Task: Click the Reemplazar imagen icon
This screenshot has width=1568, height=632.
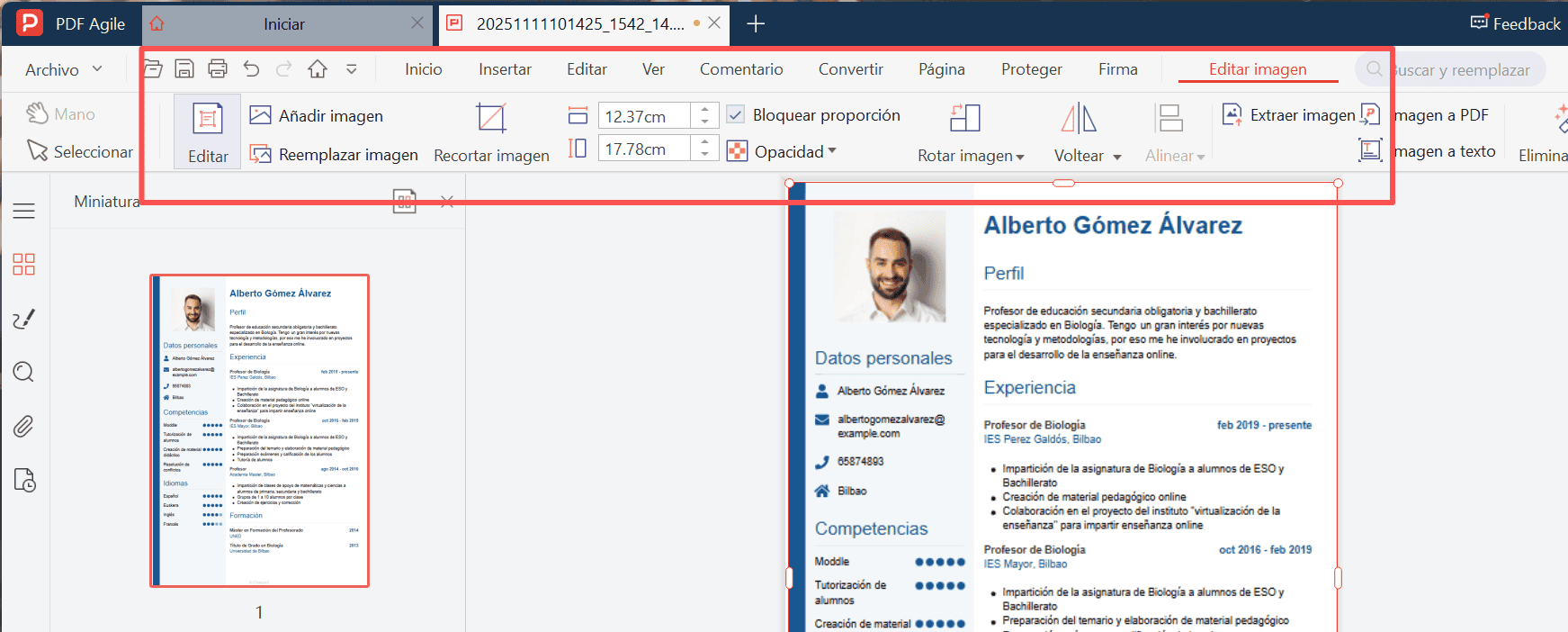Action: click(261, 154)
